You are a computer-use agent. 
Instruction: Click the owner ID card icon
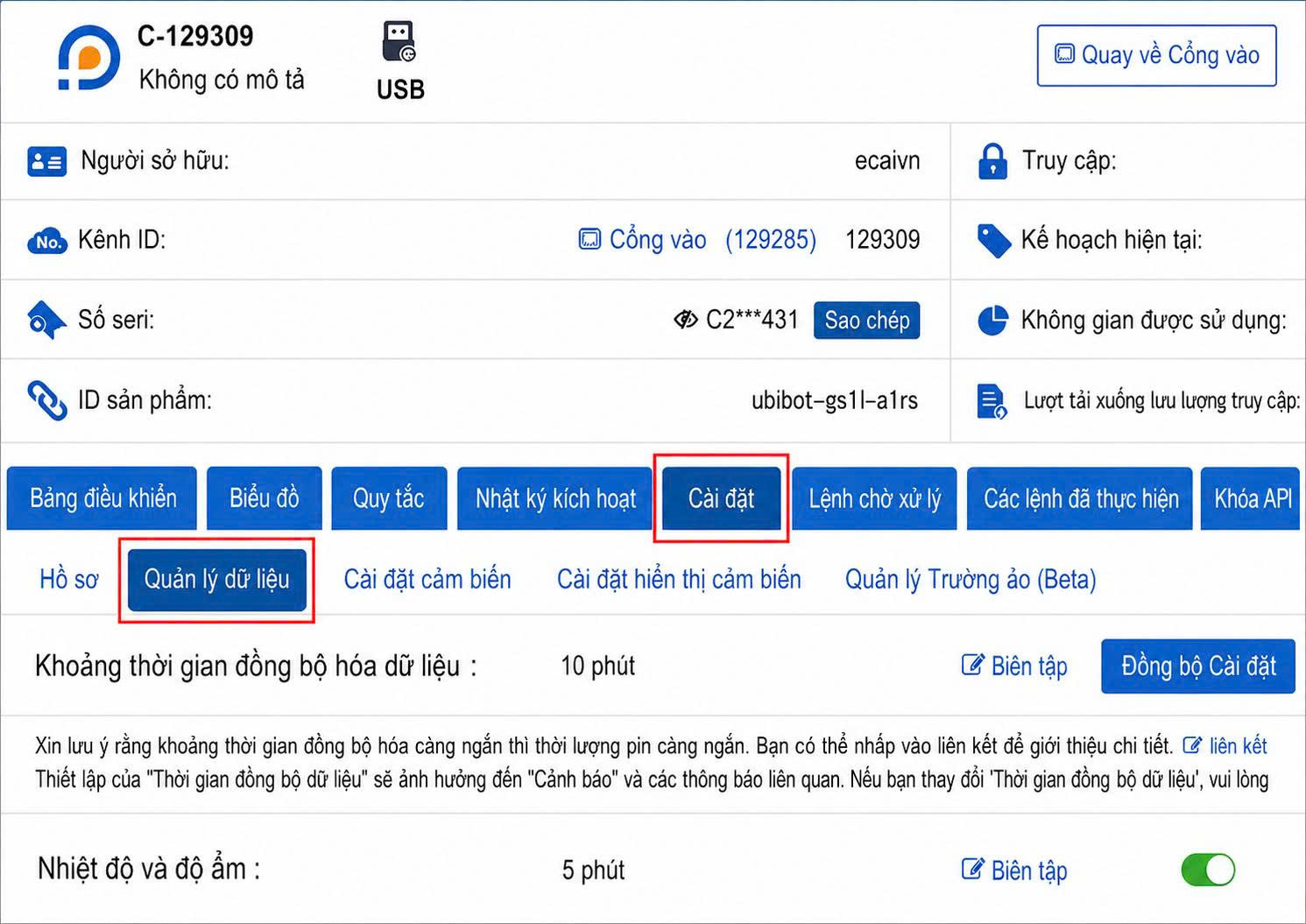point(46,162)
